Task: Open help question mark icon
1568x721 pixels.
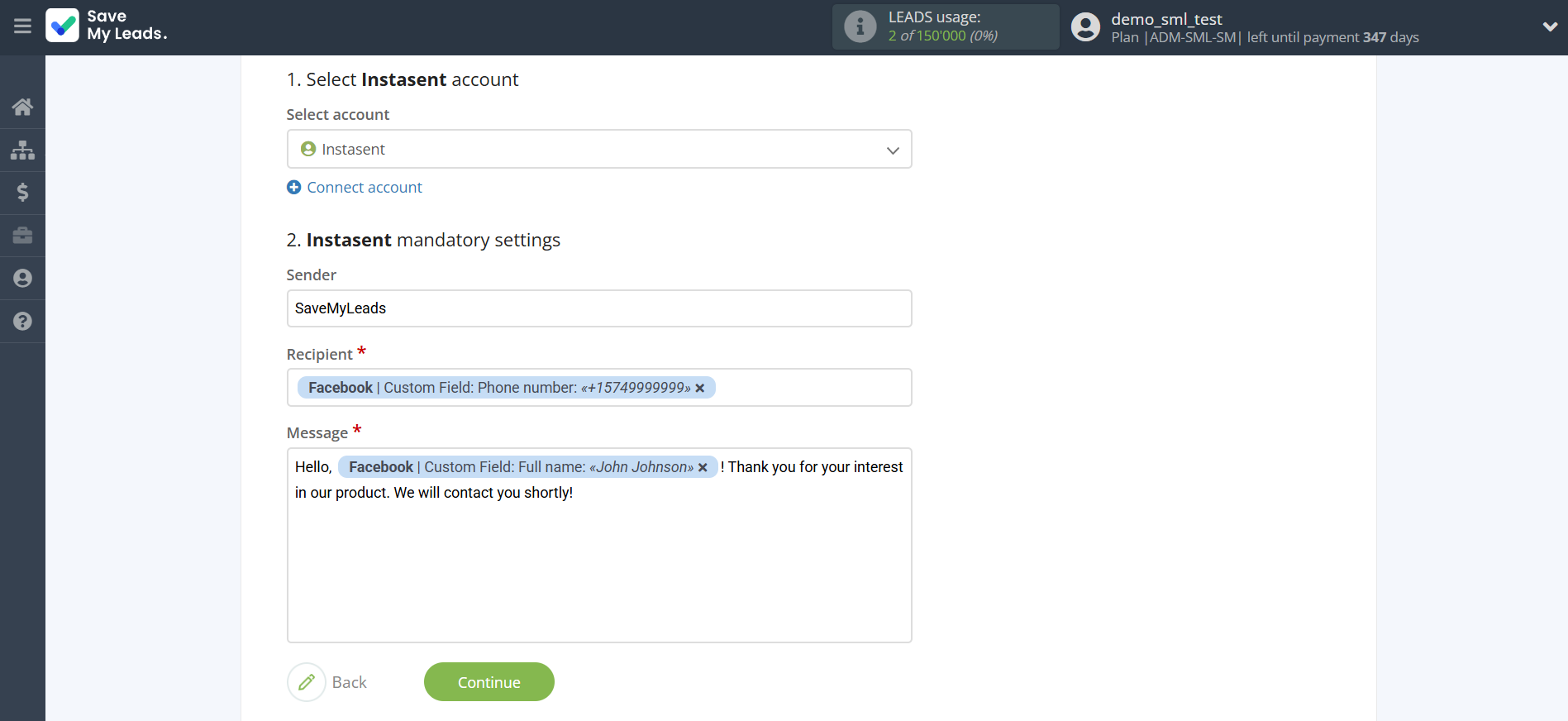Action: click(x=22, y=322)
